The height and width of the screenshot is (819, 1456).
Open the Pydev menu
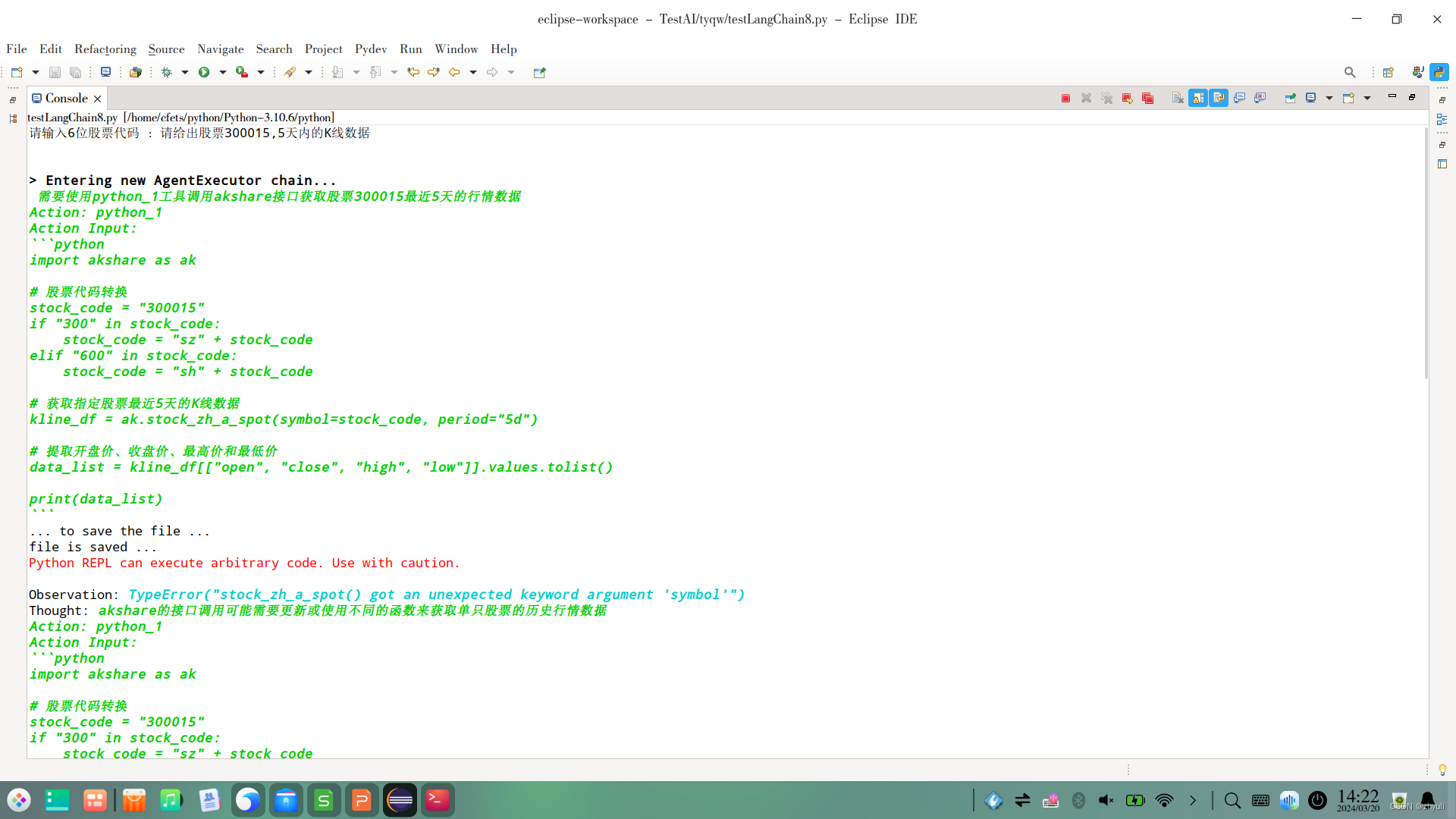click(x=371, y=49)
